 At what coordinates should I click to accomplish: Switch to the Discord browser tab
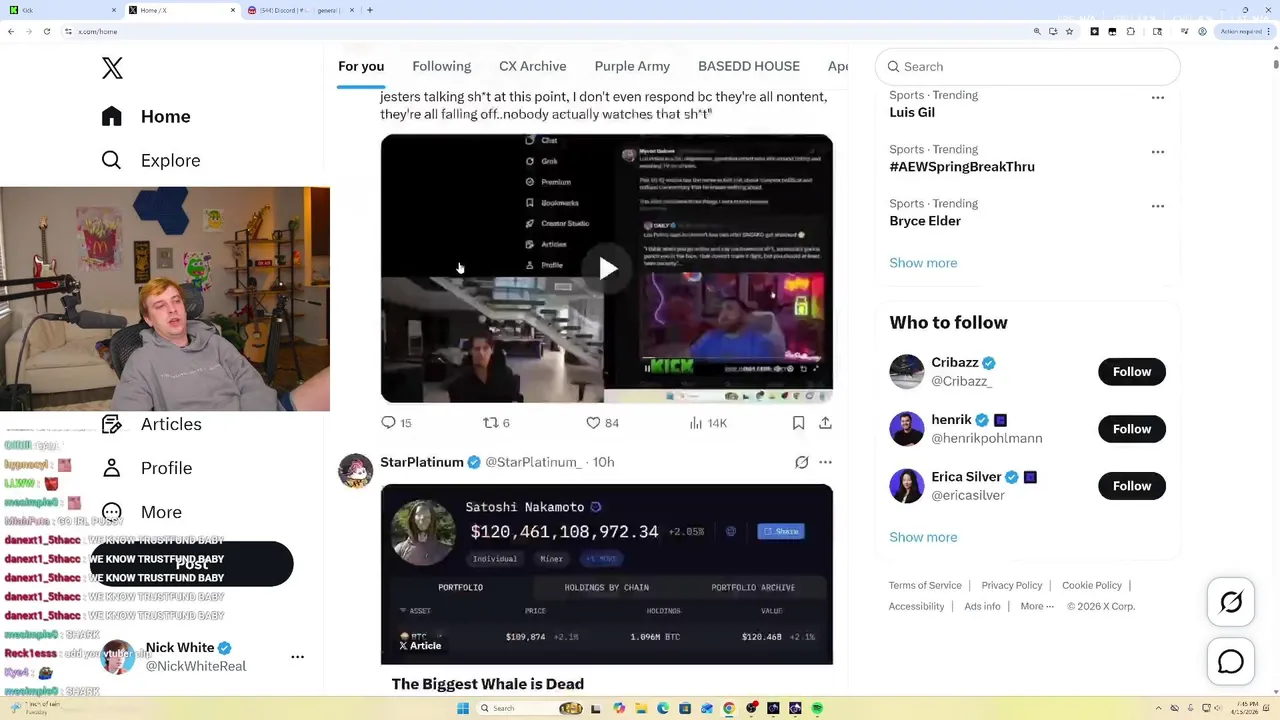pos(300,10)
